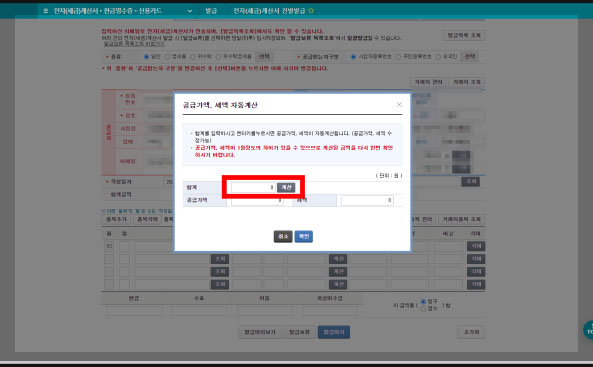Image resolution: width=593 pixels, height=367 pixels.
Task: Click the month input in first item row
Action: [x=109, y=246]
